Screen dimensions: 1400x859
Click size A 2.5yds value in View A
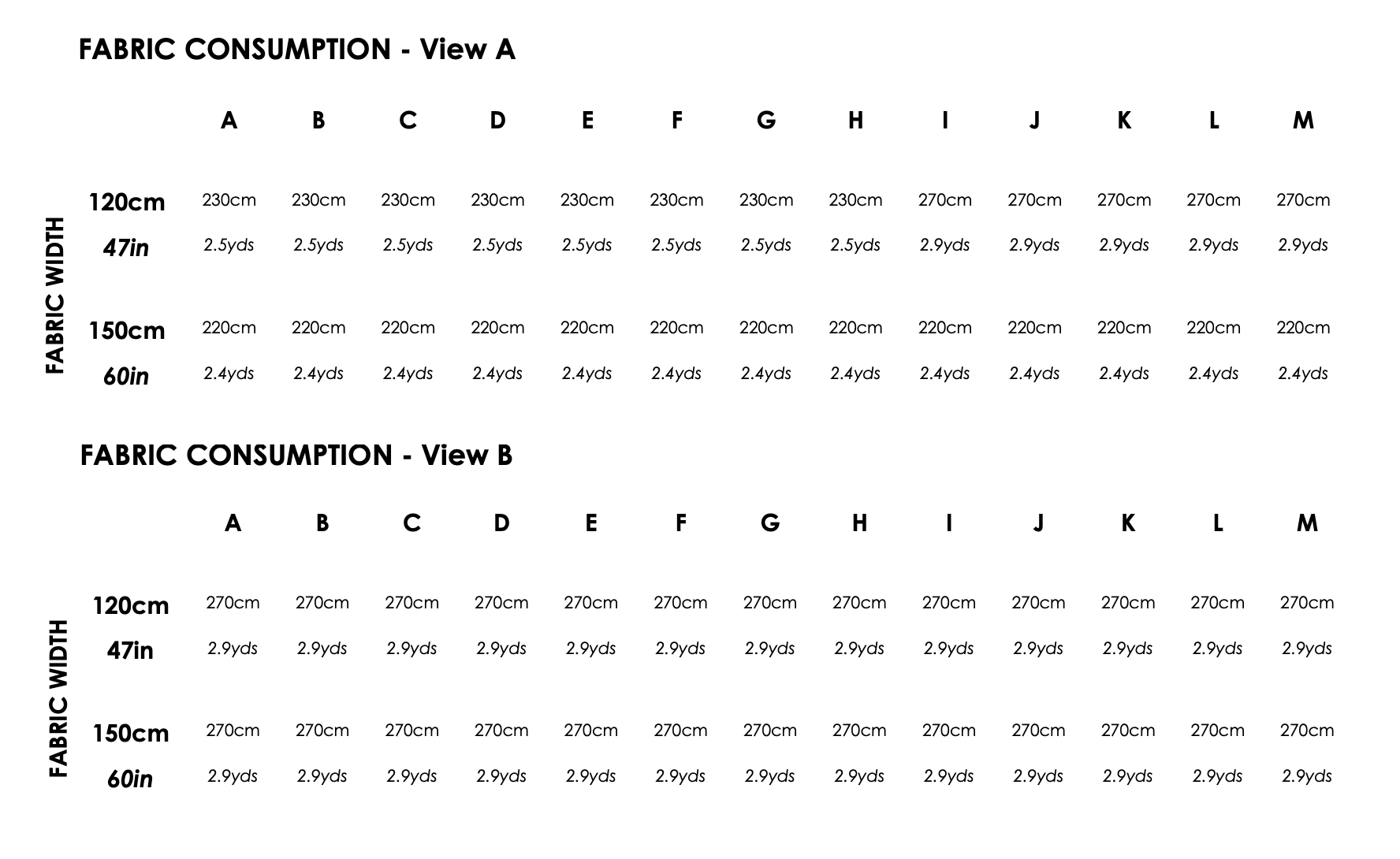(x=229, y=245)
